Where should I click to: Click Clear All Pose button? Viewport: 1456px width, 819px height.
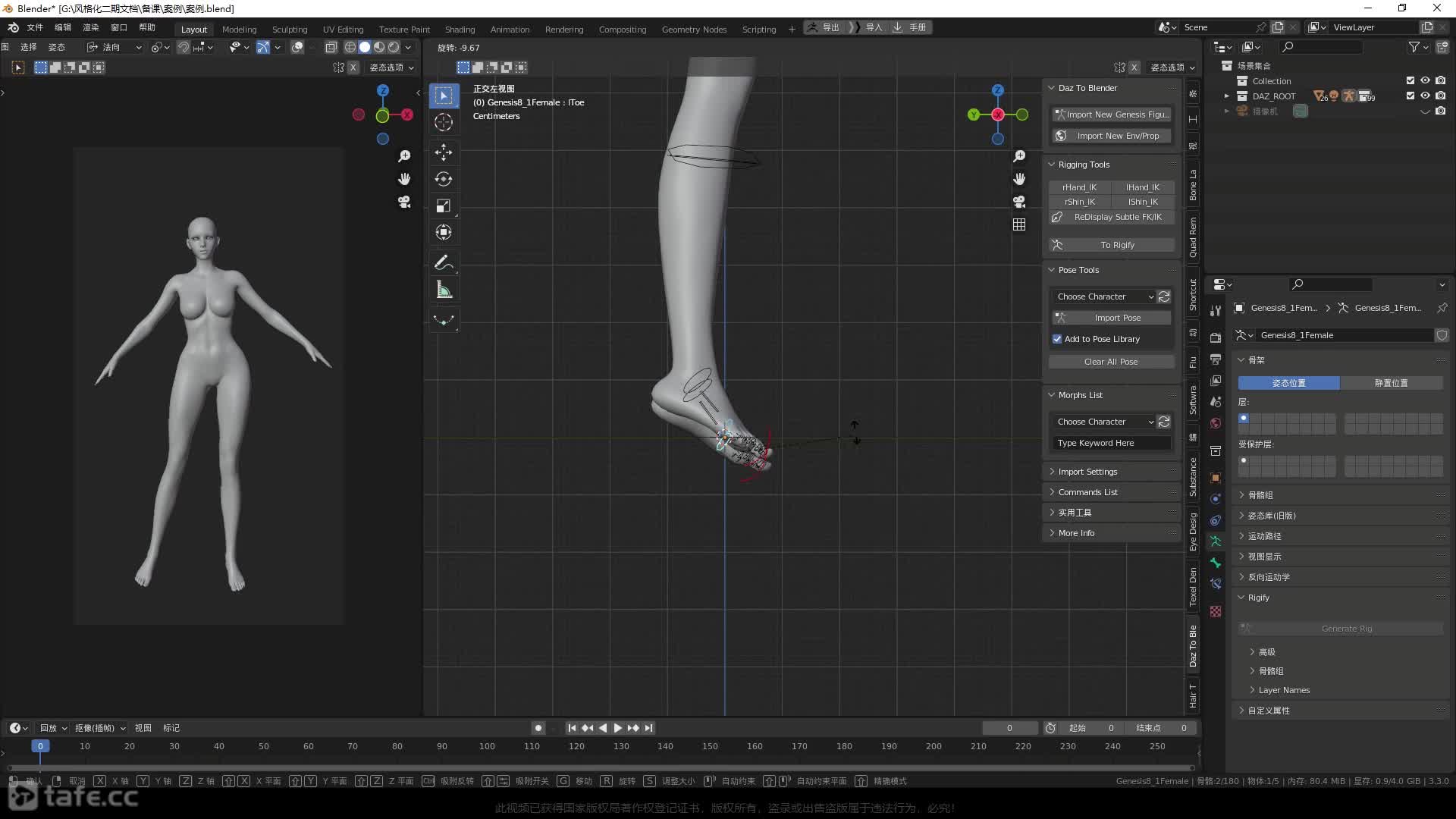pyautogui.click(x=1111, y=362)
